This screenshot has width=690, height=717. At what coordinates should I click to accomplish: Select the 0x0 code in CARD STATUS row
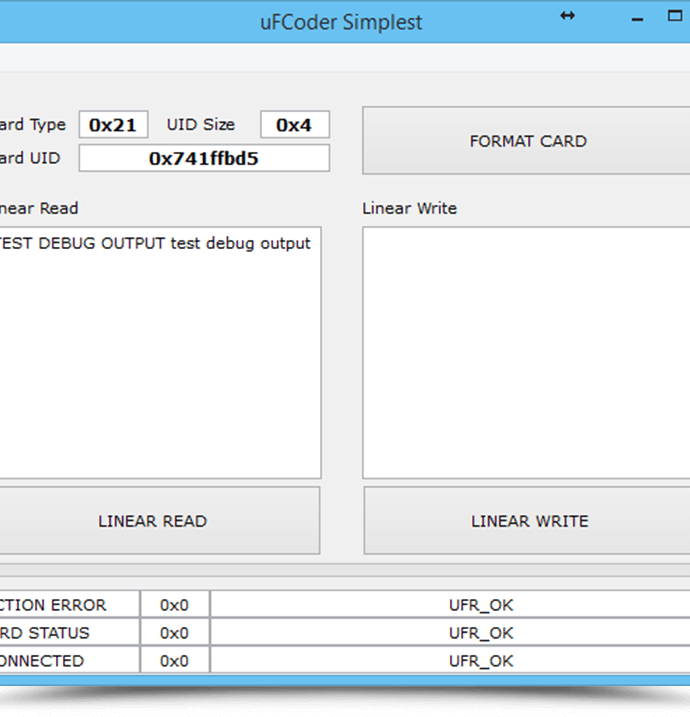[174, 633]
